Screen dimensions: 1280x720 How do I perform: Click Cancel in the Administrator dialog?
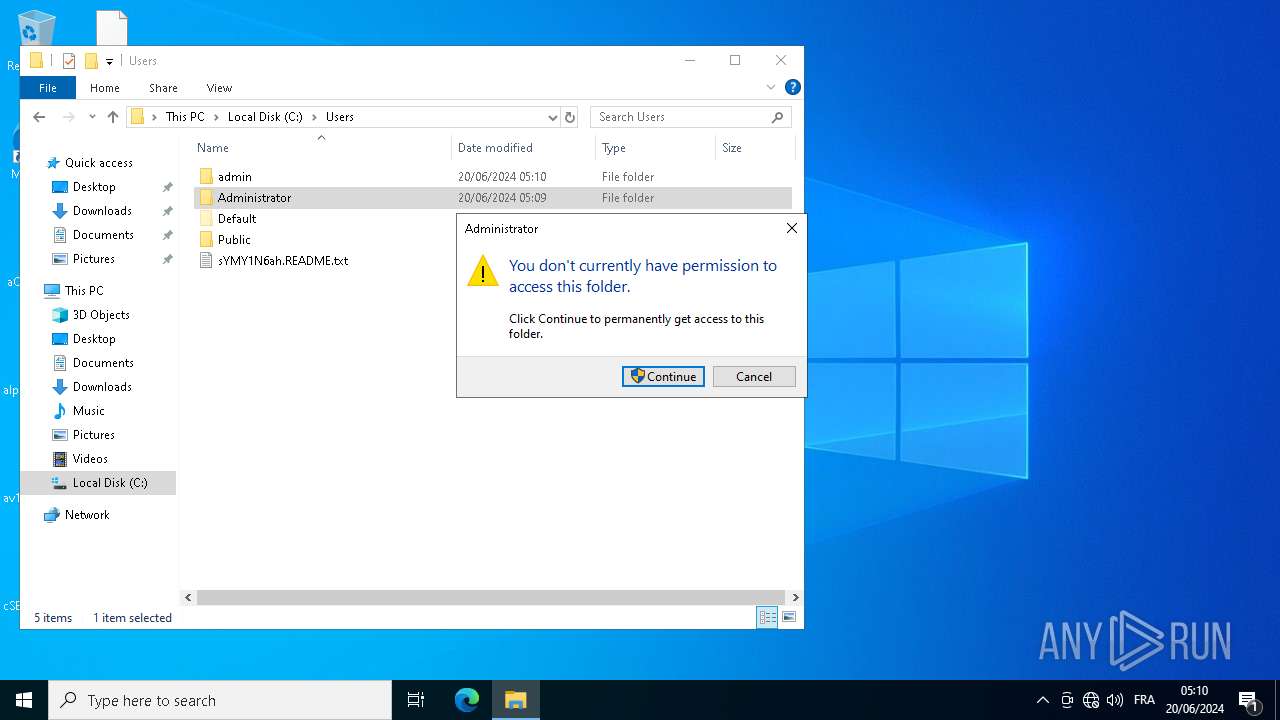click(x=754, y=377)
